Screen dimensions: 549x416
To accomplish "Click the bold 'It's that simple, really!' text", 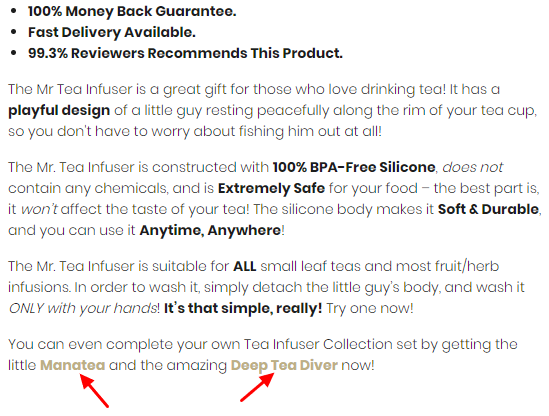I will [243, 308].
